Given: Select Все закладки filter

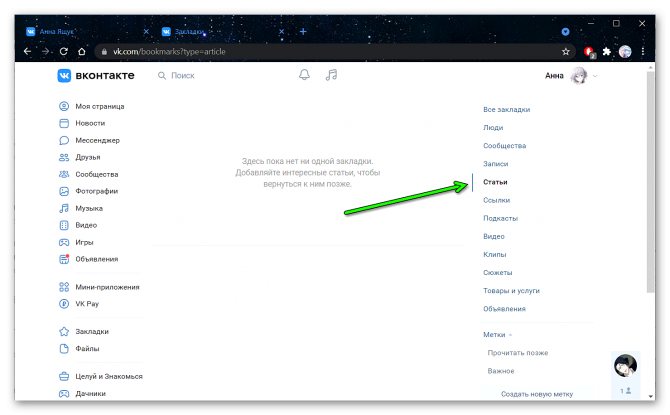Looking at the screenshot, I should click(x=506, y=110).
